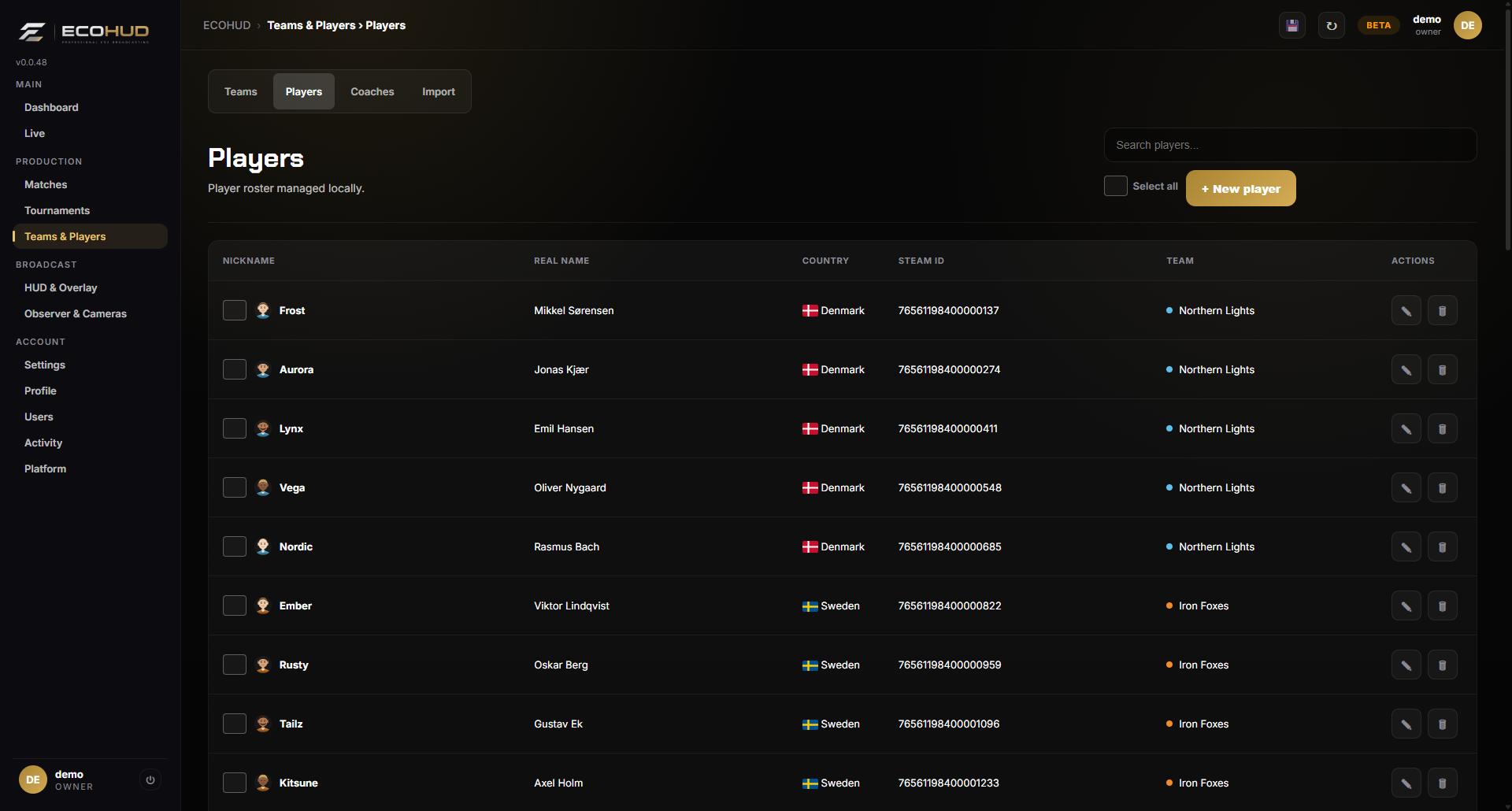Click the BETA badge in the header
1512x811 pixels.
click(x=1378, y=25)
